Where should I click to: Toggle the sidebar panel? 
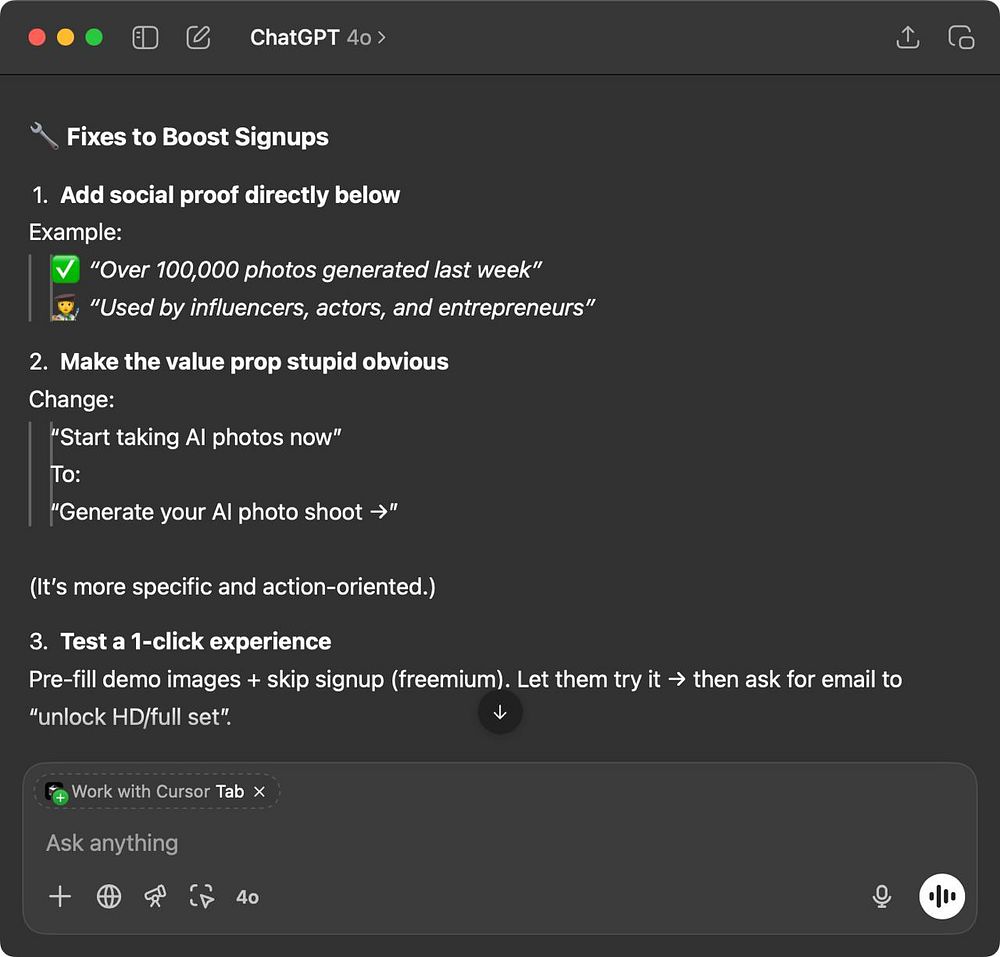click(x=145, y=38)
